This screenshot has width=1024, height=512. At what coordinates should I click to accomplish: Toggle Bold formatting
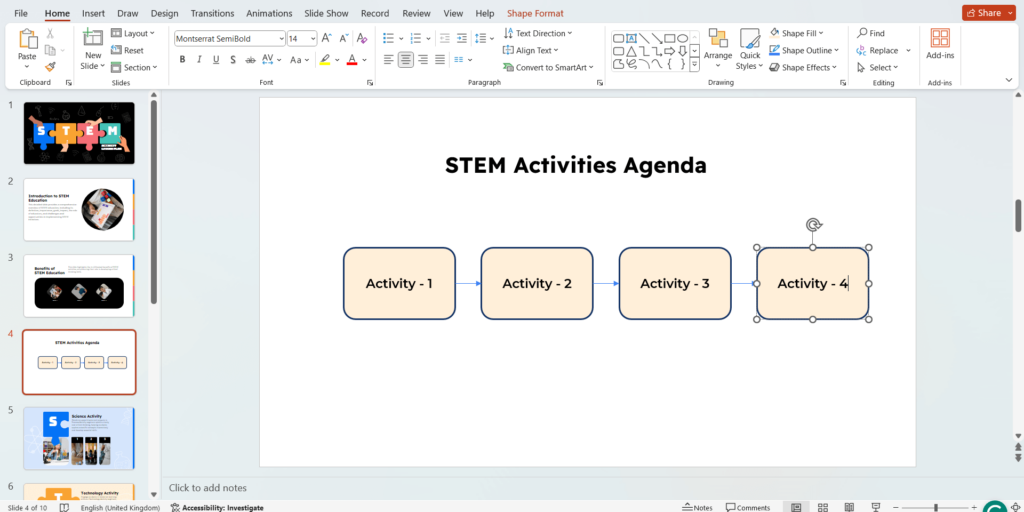[x=182, y=60]
